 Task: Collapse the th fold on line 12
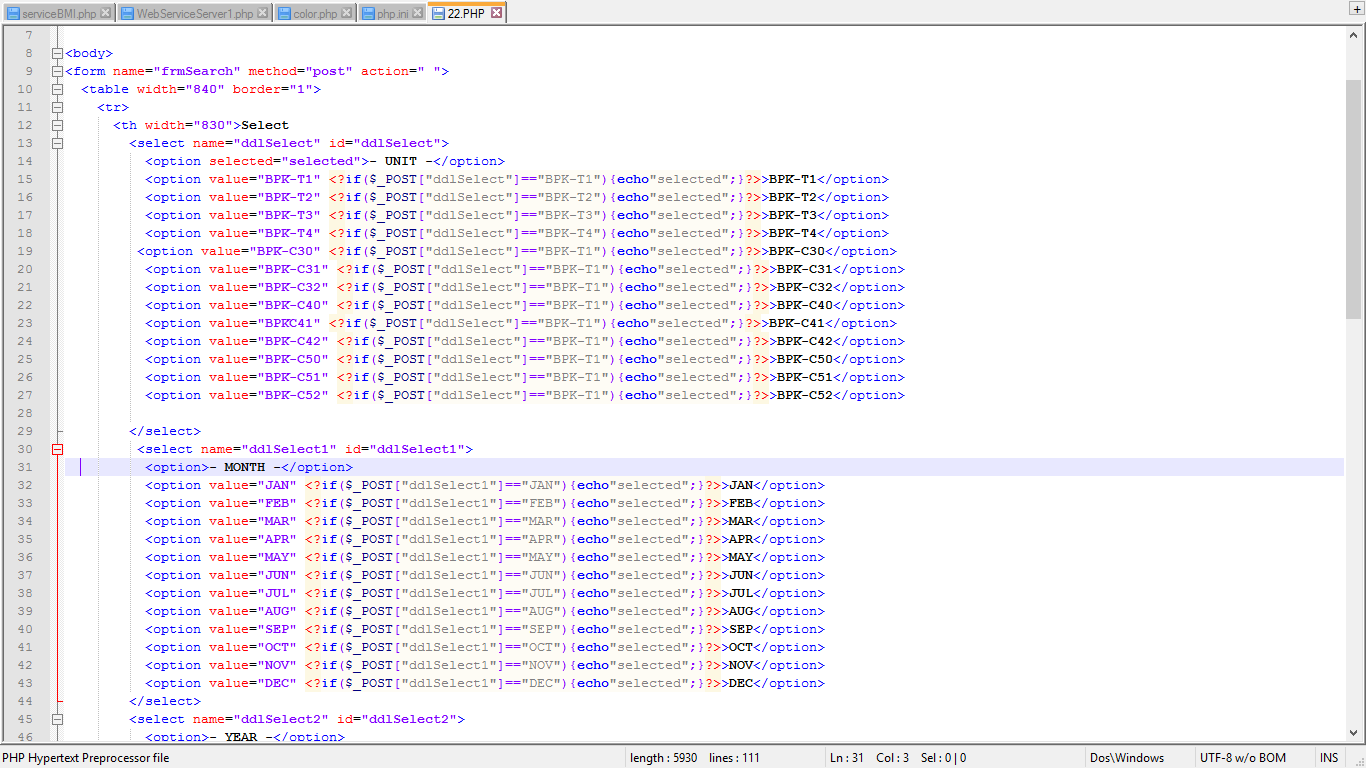(58, 125)
